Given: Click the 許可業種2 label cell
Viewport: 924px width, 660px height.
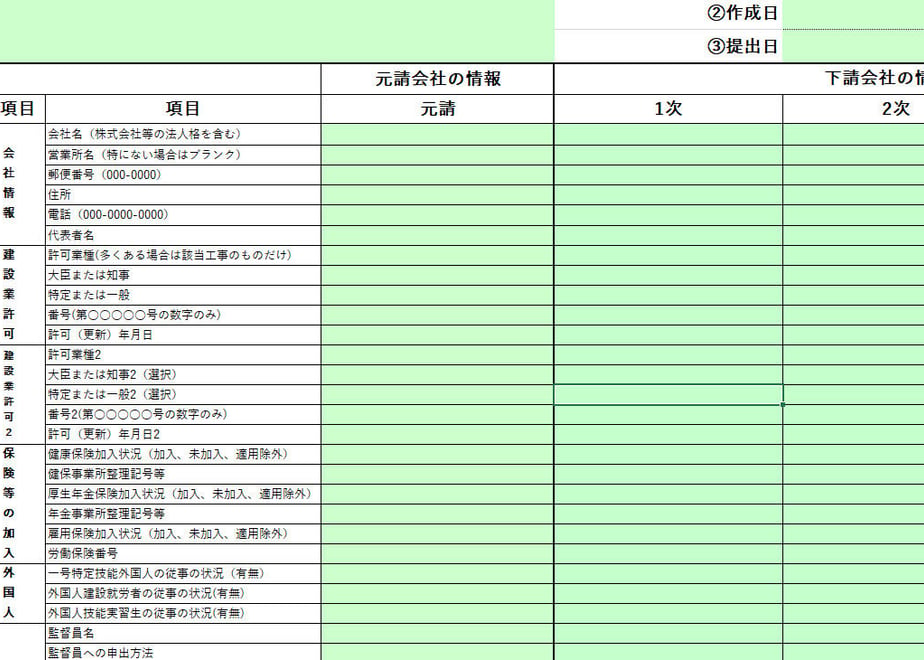Looking at the screenshot, I should click(x=183, y=355).
